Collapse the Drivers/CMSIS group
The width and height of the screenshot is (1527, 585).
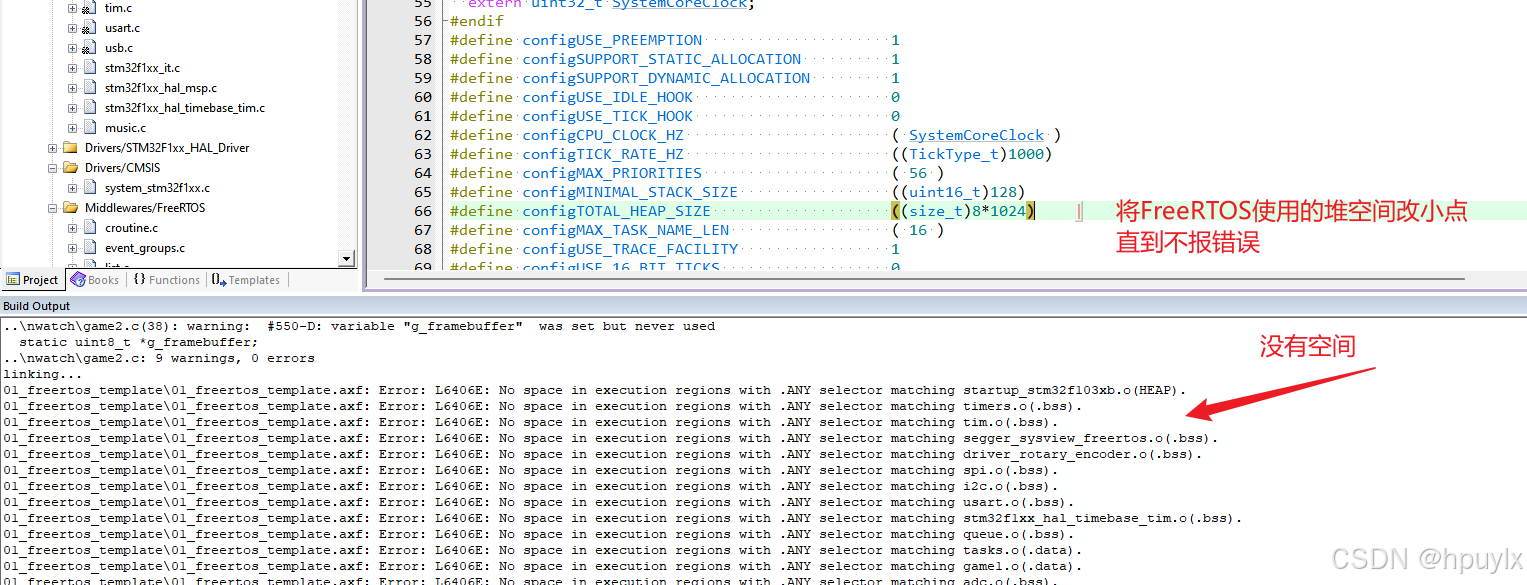(52, 167)
